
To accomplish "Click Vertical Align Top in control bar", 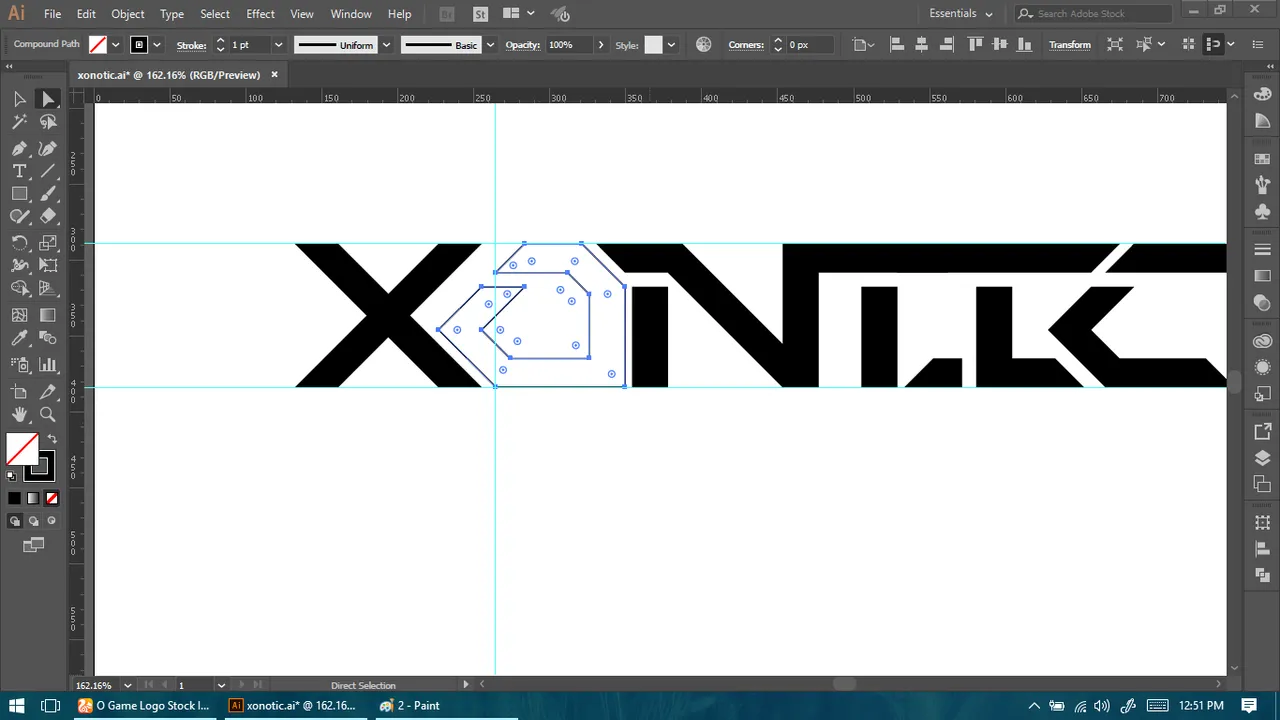I will [974, 45].
